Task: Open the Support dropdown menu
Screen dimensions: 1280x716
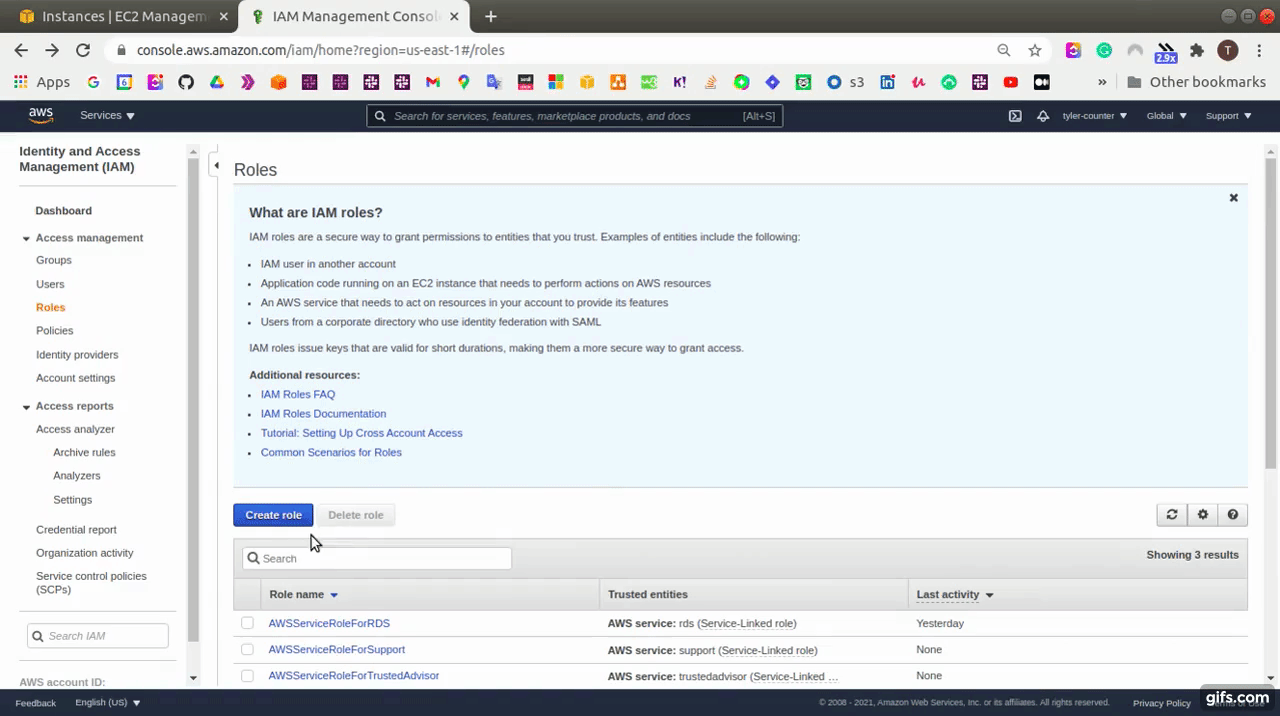Action: pos(1229,116)
